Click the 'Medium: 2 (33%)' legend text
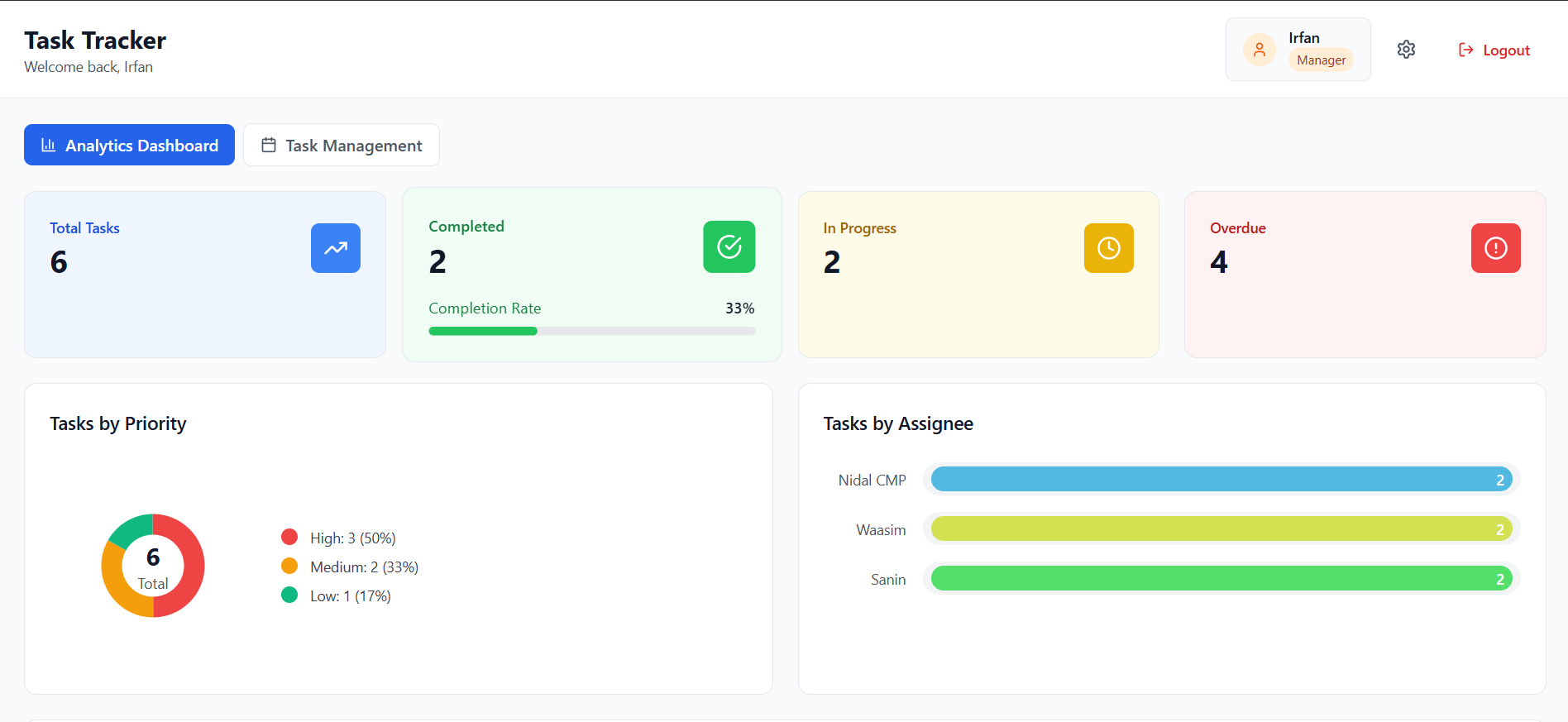Image resolution: width=1568 pixels, height=722 pixels. click(365, 567)
